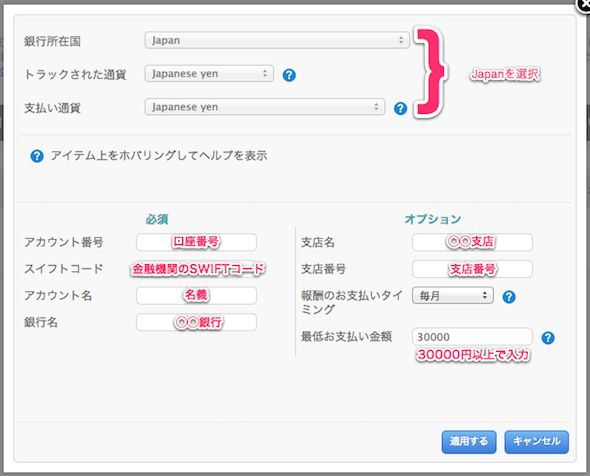Open the 銀行所在国 Japan dropdown
The width and height of the screenshot is (590, 476).
(x=277, y=40)
